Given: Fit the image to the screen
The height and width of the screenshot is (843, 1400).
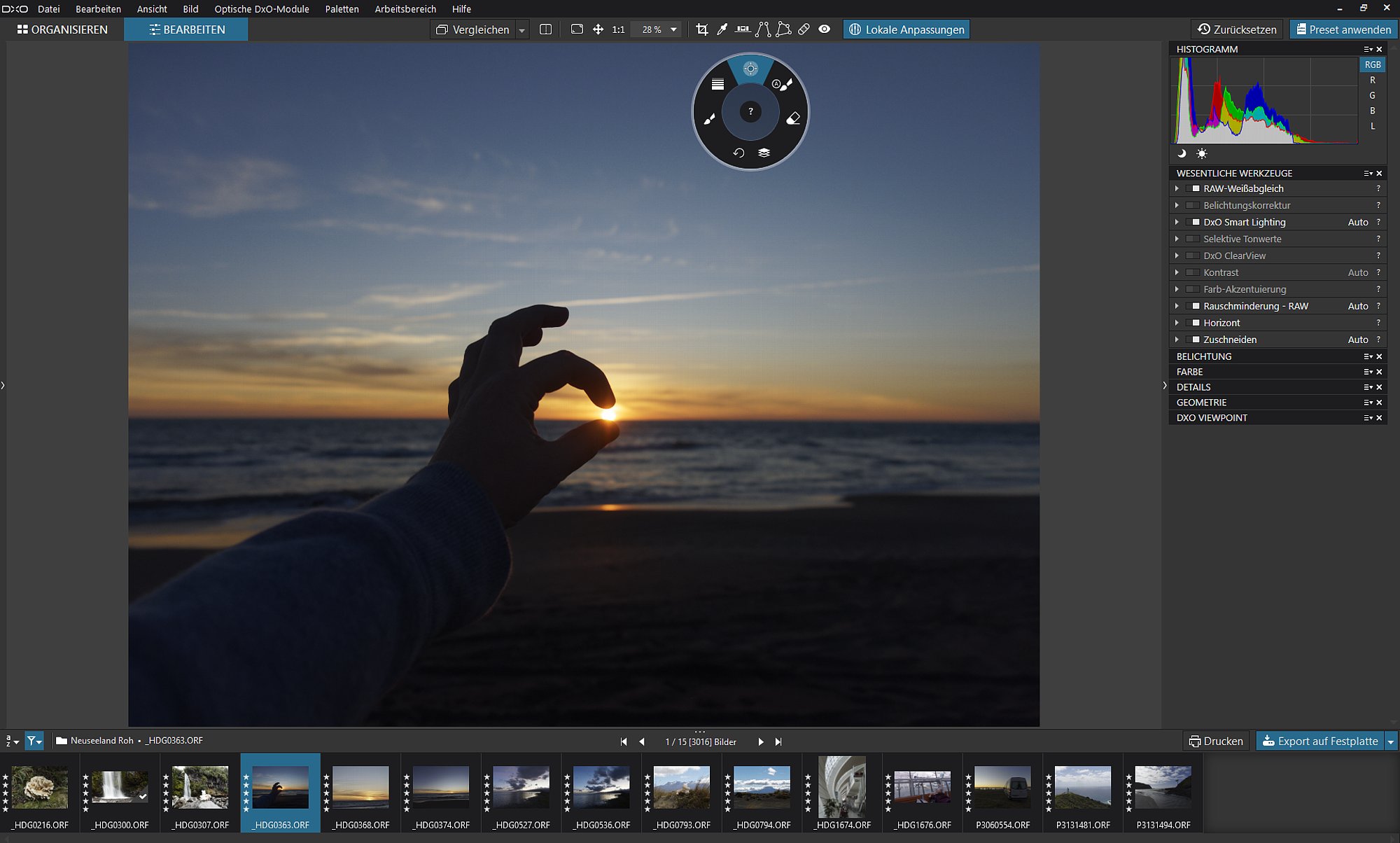Looking at the screenshot, I should pyautogui.click(x=577, y=29).
